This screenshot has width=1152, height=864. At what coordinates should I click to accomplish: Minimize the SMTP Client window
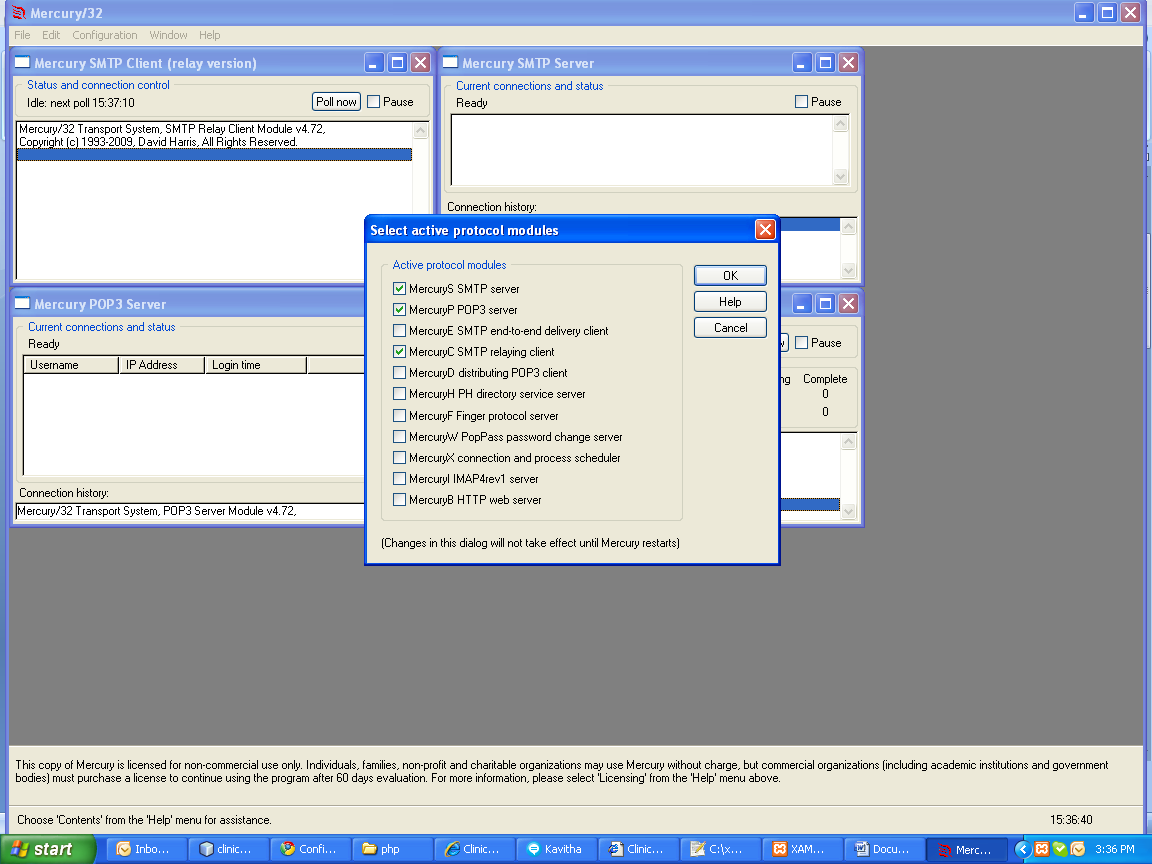pyautogui.click(x=374, y=63)
